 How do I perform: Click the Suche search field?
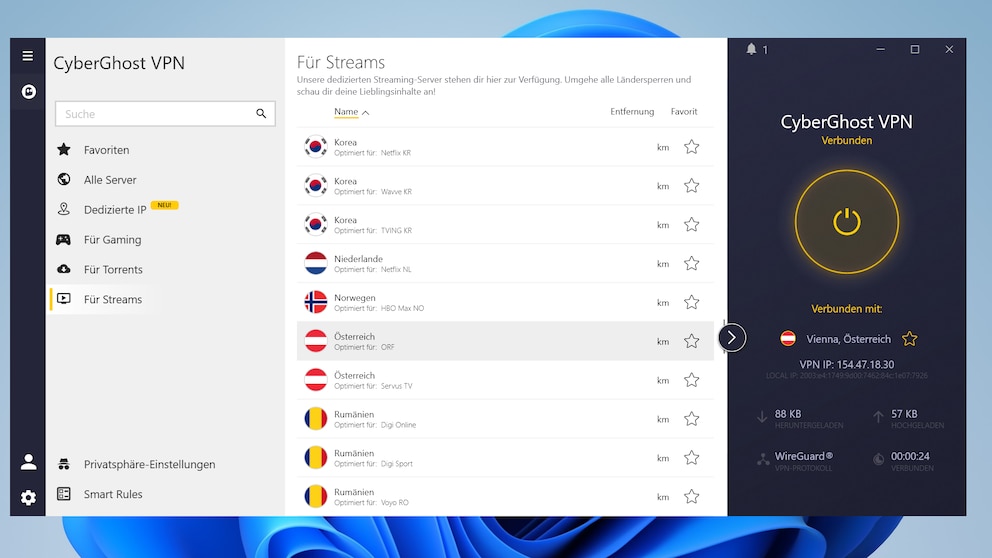pyautogui.click(x=165, y=114)
